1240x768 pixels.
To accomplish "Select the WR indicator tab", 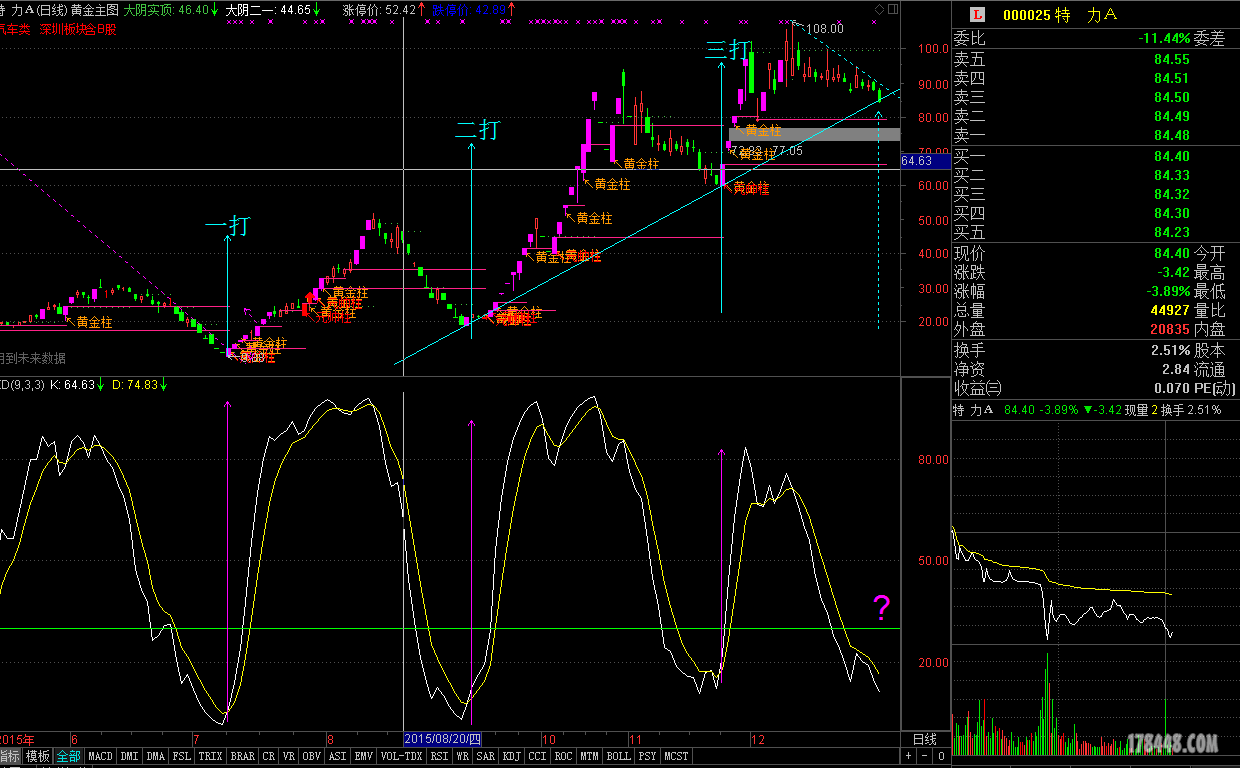I will tap(463, 756).
